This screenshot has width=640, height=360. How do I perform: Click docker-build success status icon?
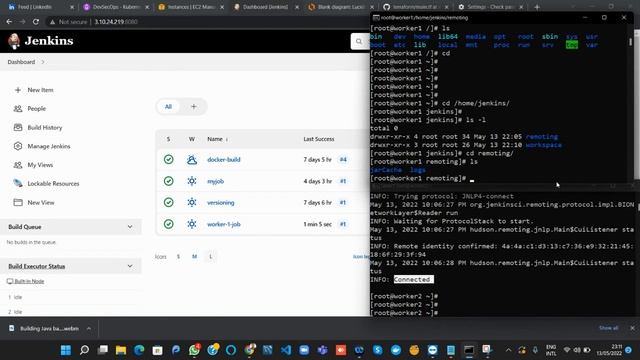point(169,160)
